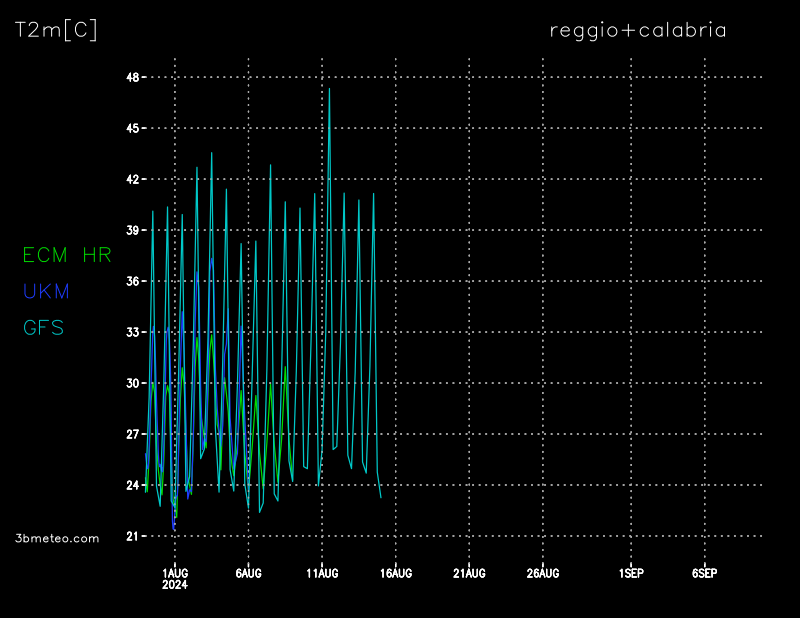Click the highest GFS temperature peak

pos(329,90)
